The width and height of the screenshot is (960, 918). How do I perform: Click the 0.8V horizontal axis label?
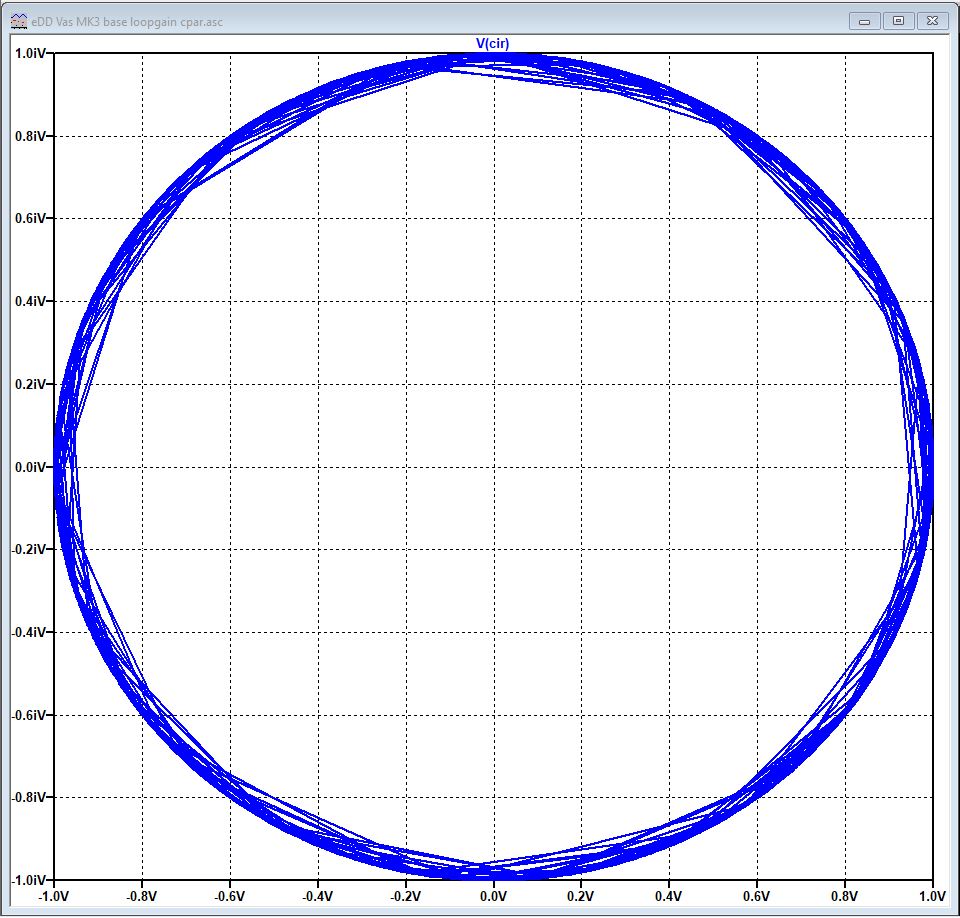pos(845,897)
